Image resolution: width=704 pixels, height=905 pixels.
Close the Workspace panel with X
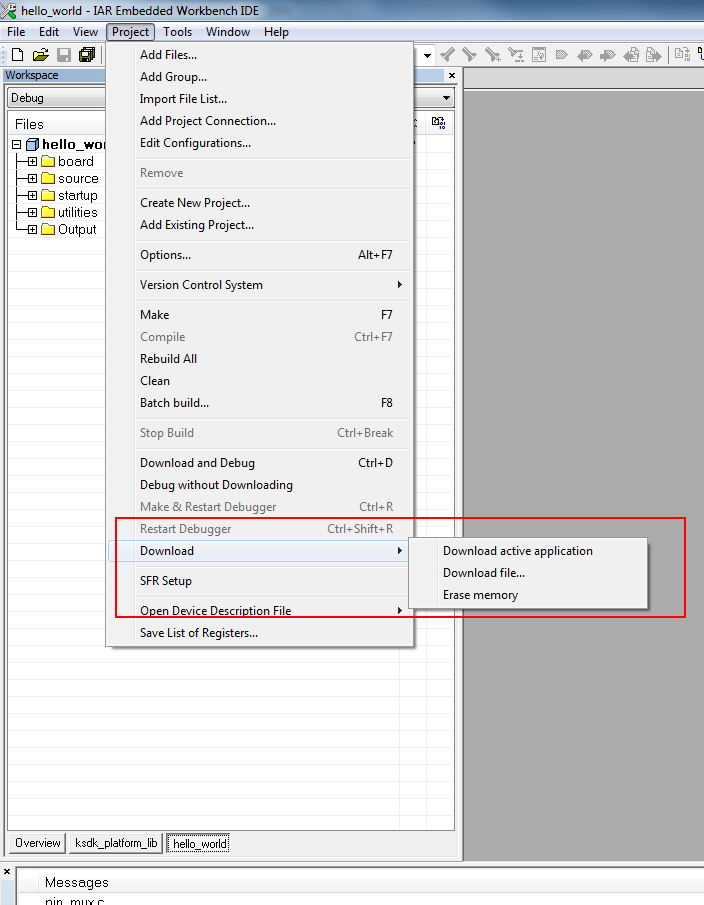coord(452,75)
